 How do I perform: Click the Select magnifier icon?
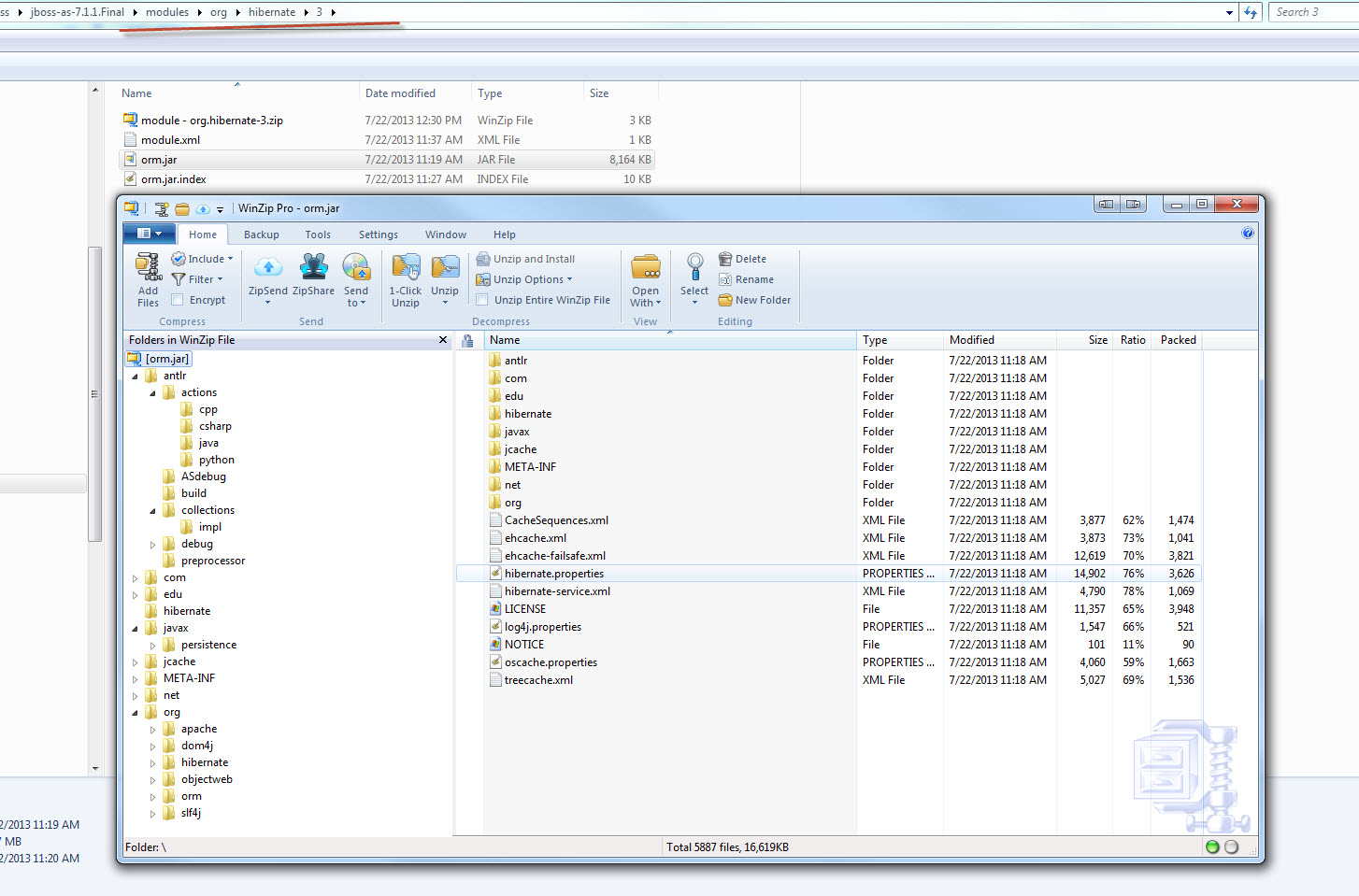pos(694,267)
